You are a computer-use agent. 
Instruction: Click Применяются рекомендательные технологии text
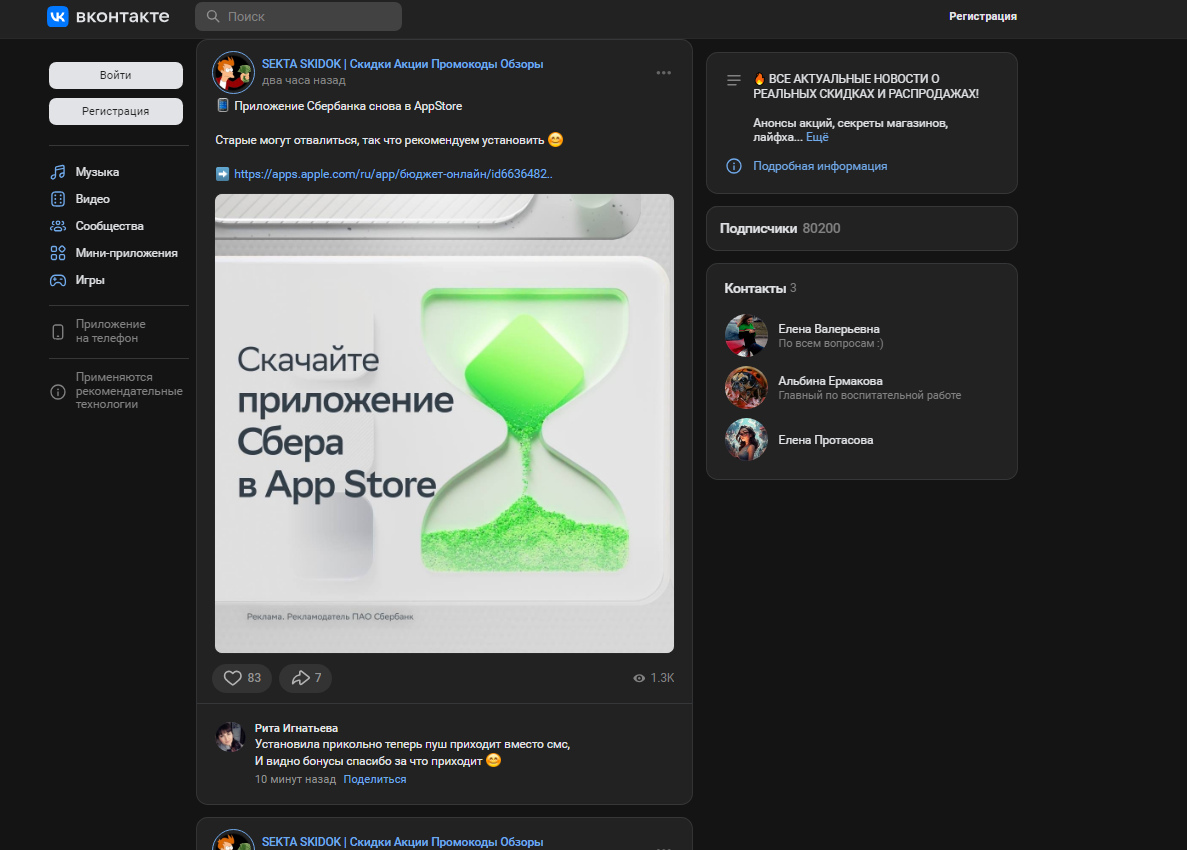pos(129,391)
